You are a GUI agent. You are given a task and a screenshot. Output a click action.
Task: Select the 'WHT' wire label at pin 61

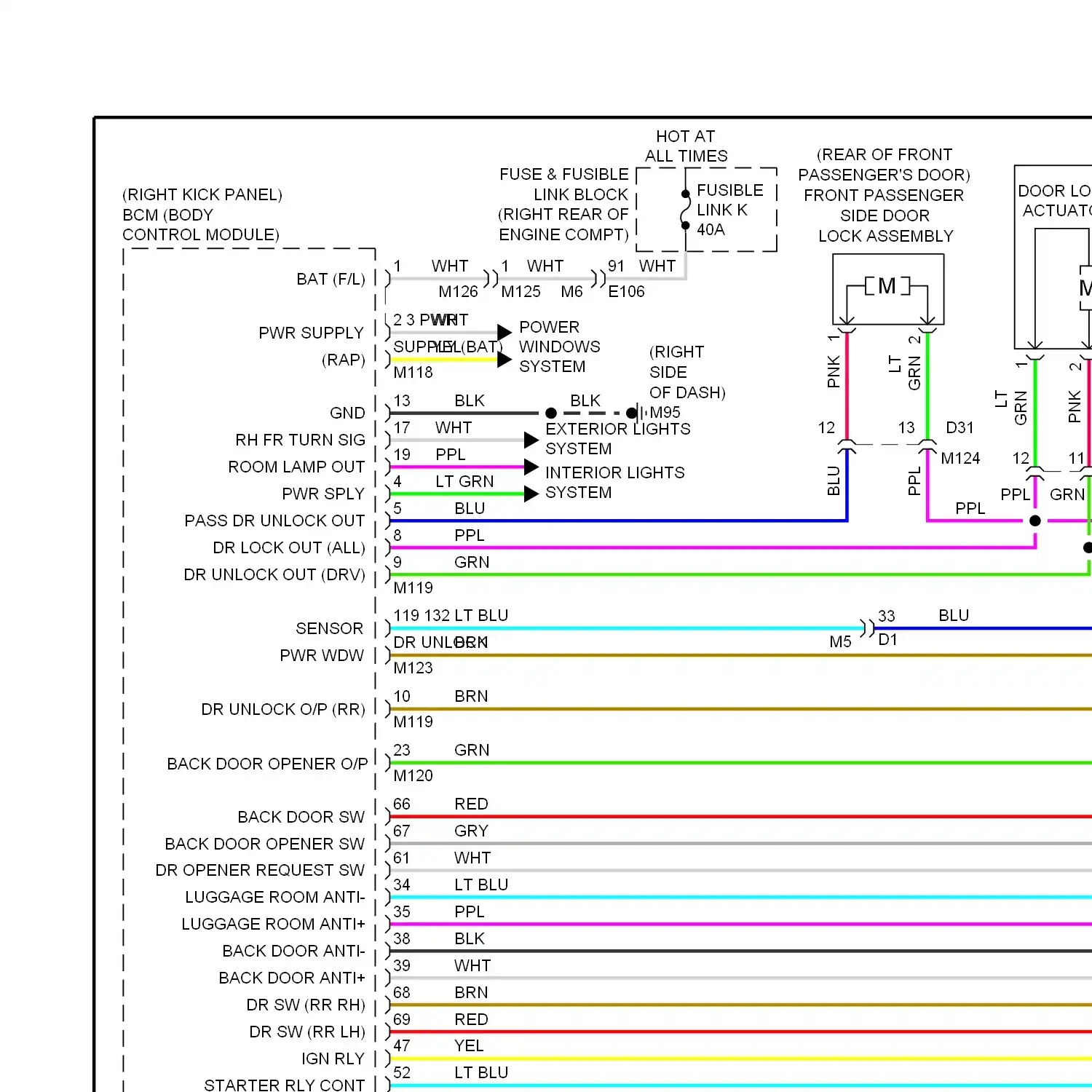tap(472, 858)
